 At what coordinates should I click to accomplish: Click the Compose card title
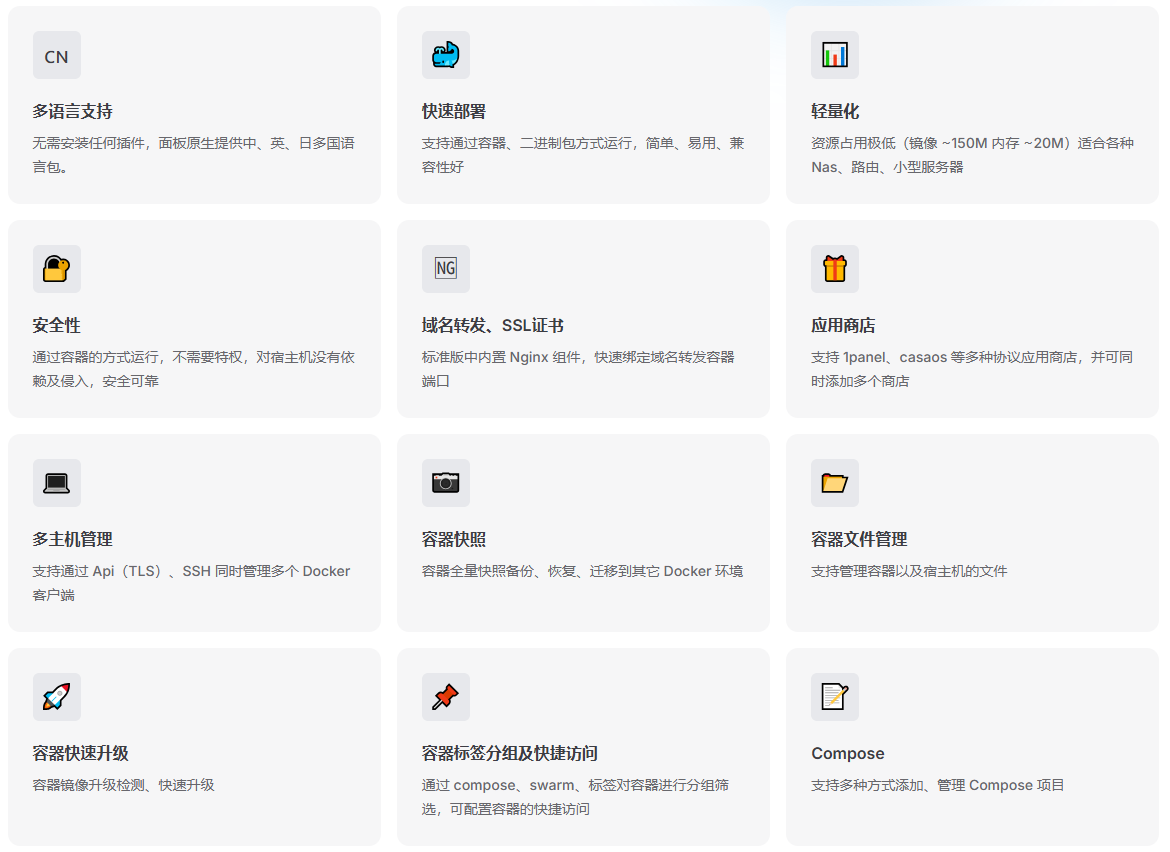(847, 753)
